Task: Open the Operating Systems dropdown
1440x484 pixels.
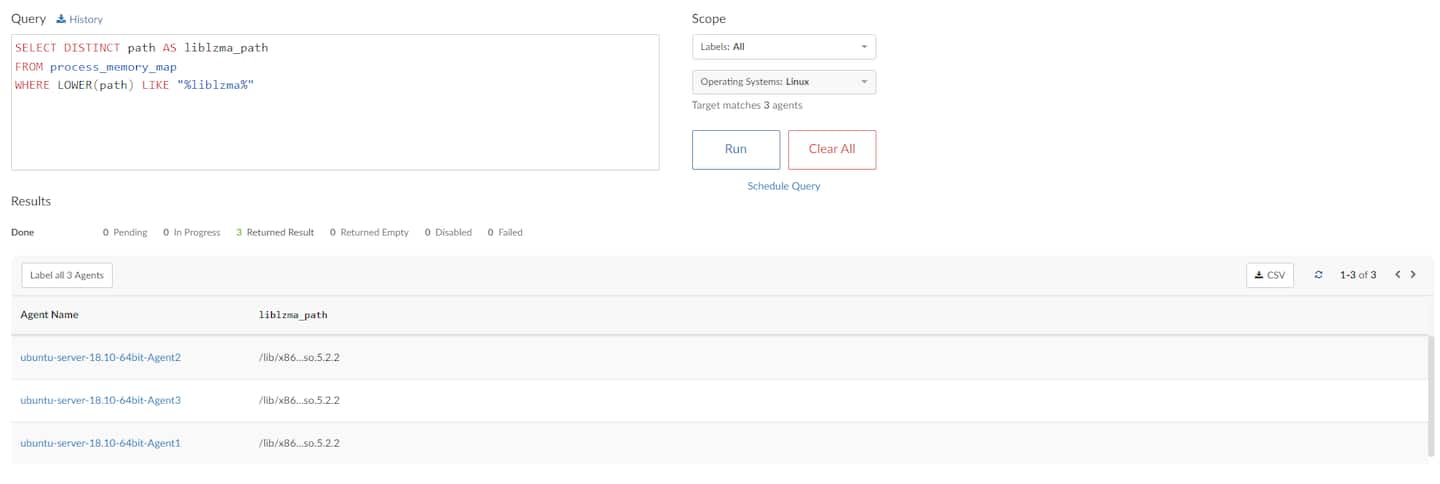Action: tap(783, 81)
